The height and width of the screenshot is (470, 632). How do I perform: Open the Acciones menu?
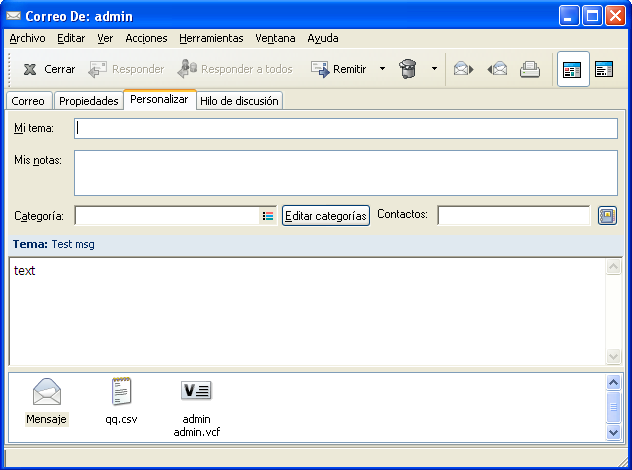(x=146, y=38)
